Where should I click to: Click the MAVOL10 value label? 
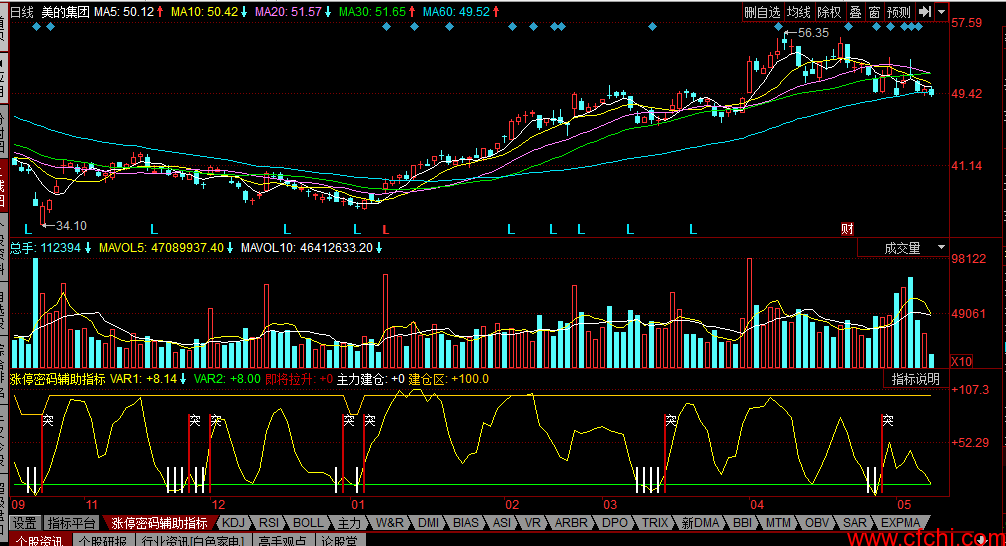[307, 248]
